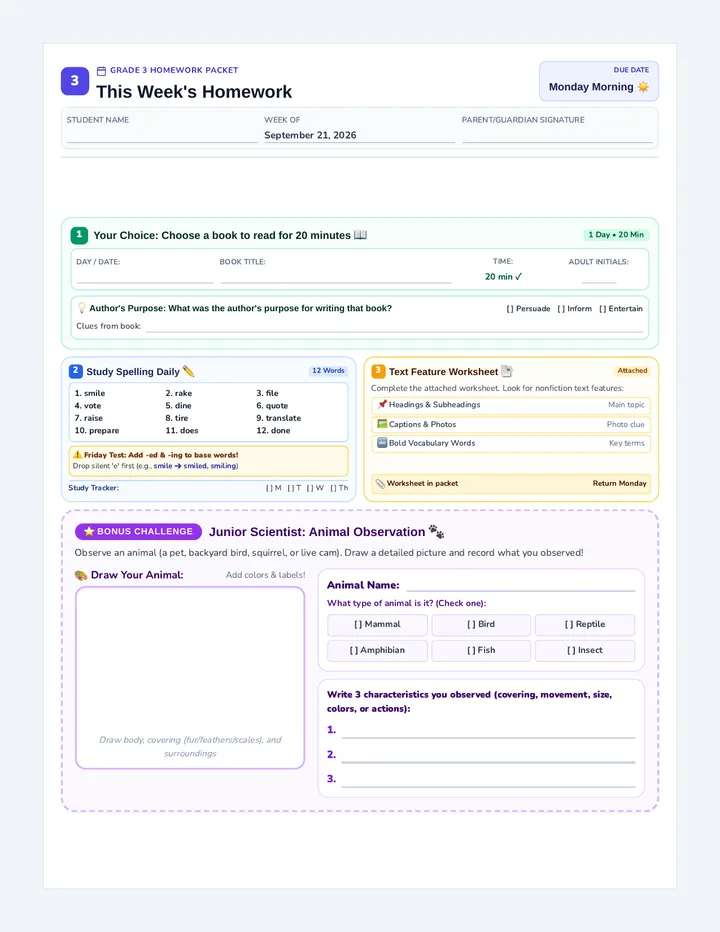Click the document icon after Text Feature Worksheet
This screenshot has height=932, width=720.
click(x=507, y=371)
